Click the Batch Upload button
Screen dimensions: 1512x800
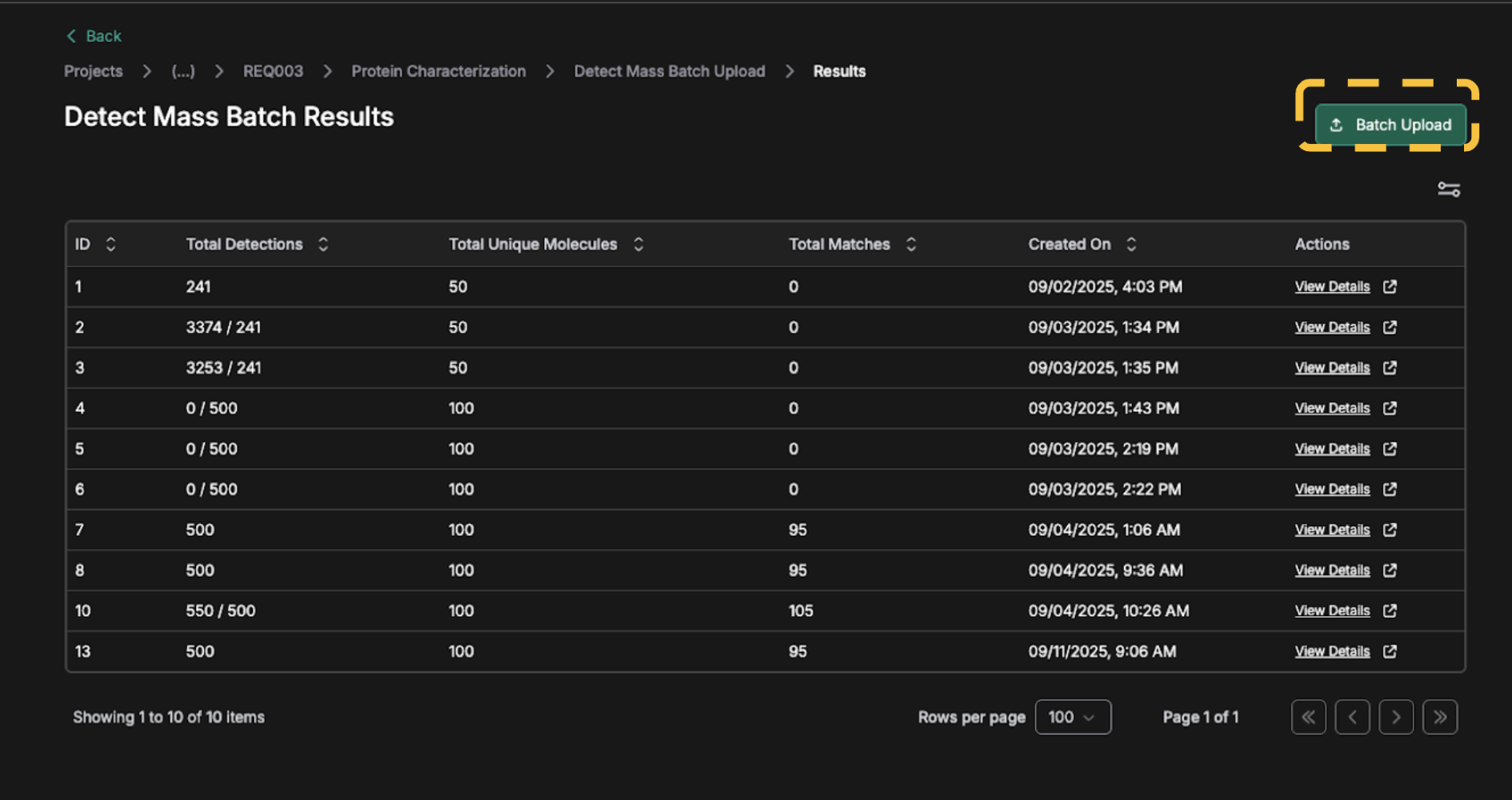(1390, 125)
